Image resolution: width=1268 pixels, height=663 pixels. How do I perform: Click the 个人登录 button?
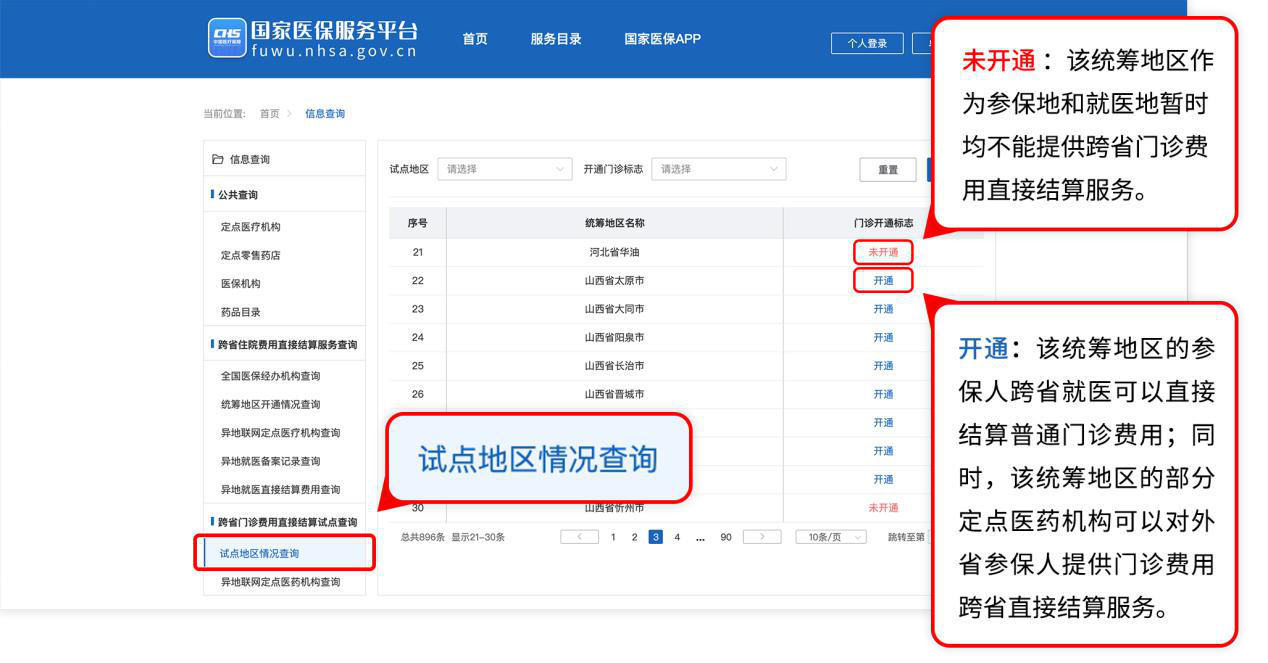867,43
